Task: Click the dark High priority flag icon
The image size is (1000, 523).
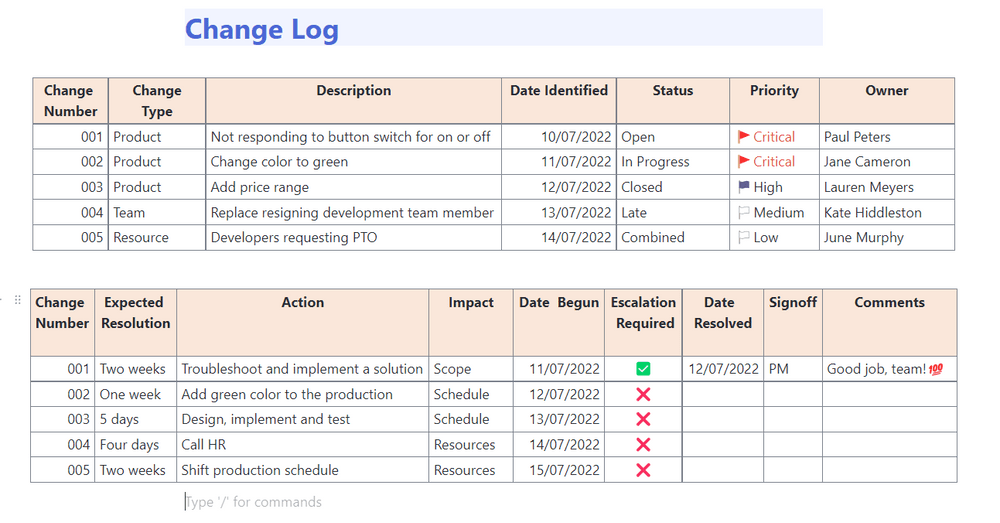Action: point(743,187)
